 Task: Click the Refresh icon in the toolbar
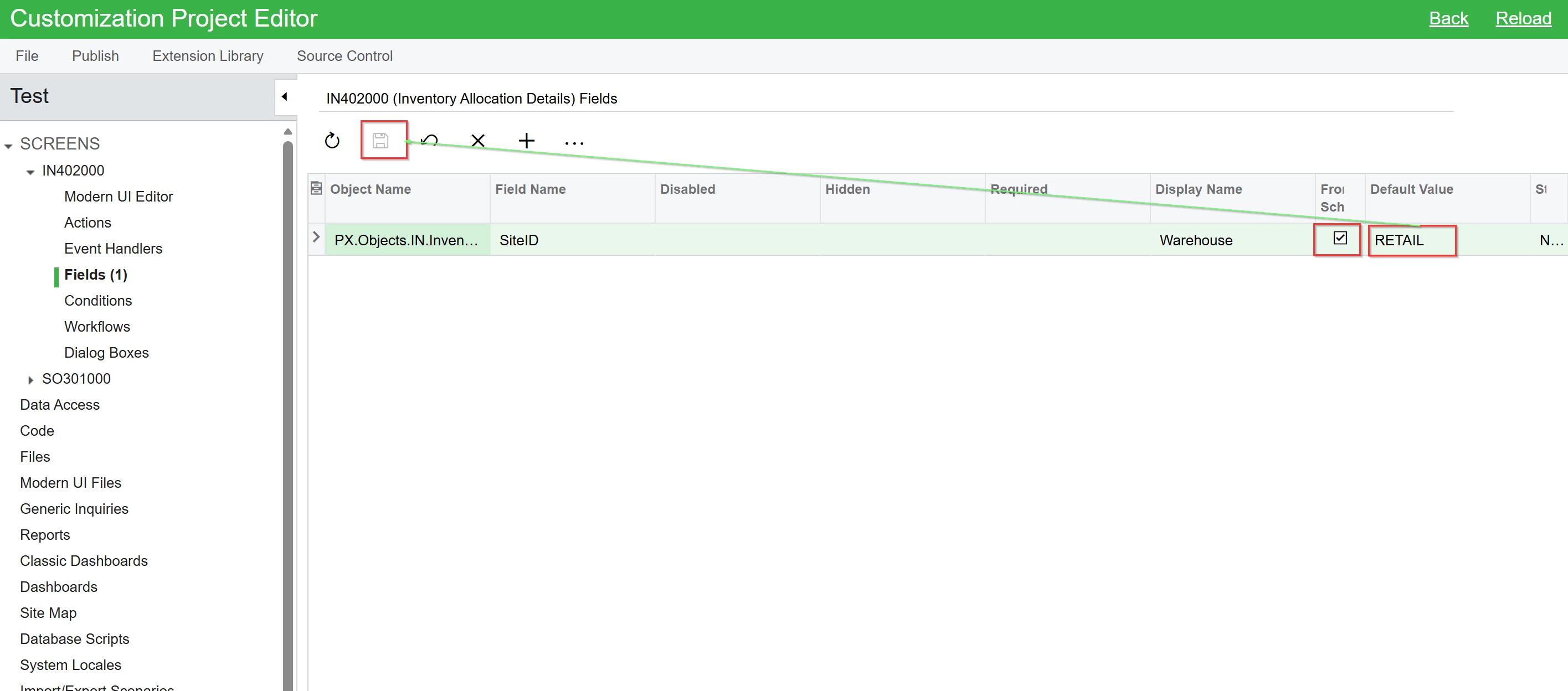pos(332,141)
